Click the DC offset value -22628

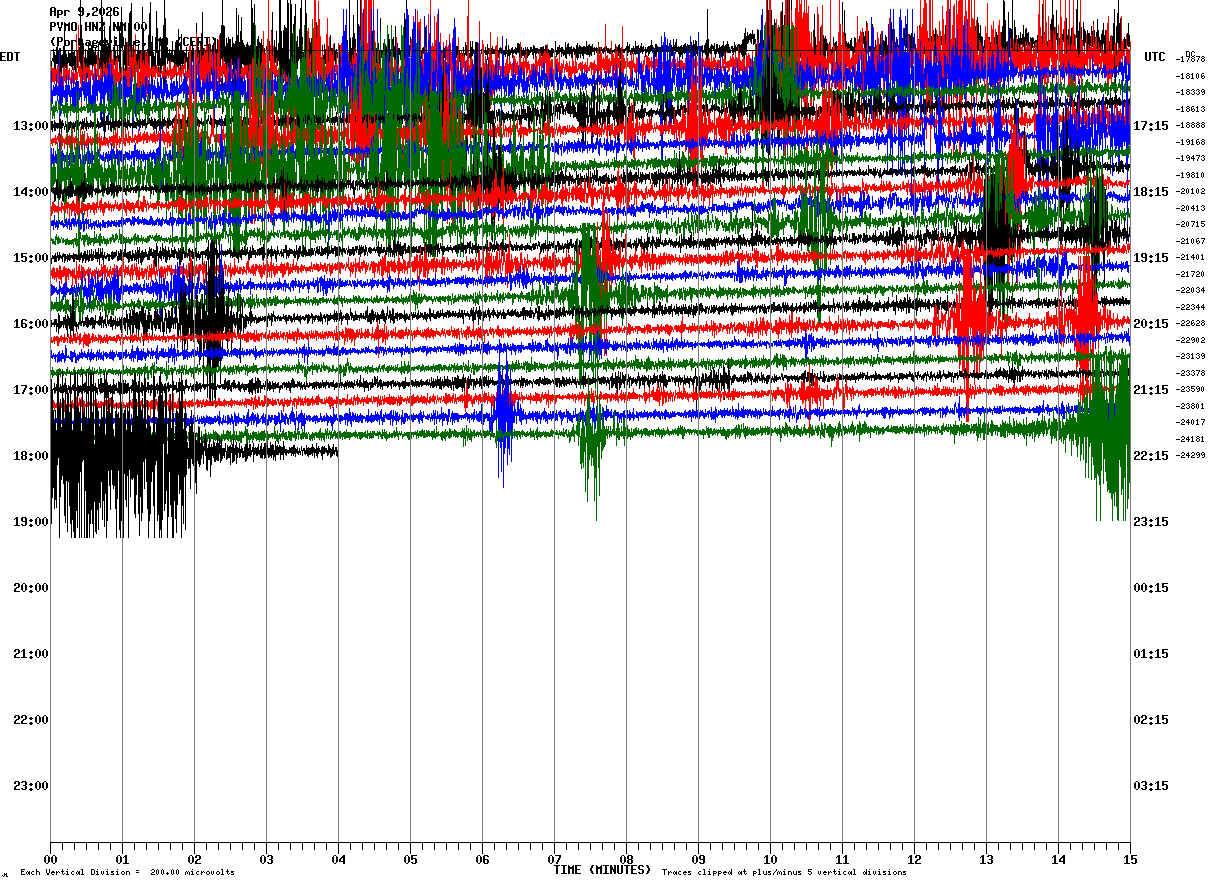coord(1191,324)
